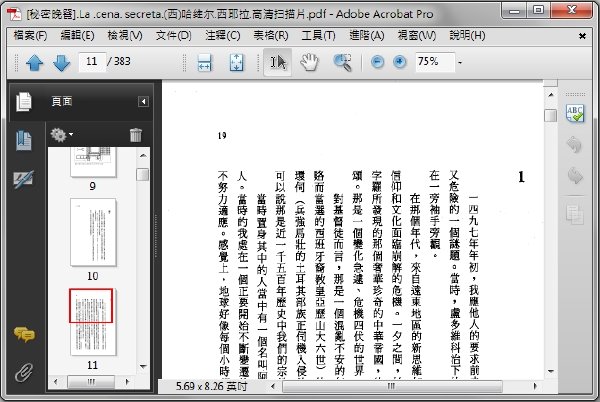Click thumbnail panel horizontal scrollbar thumb
Viewport: 600px width, 402px height.
tap(91, 382)
